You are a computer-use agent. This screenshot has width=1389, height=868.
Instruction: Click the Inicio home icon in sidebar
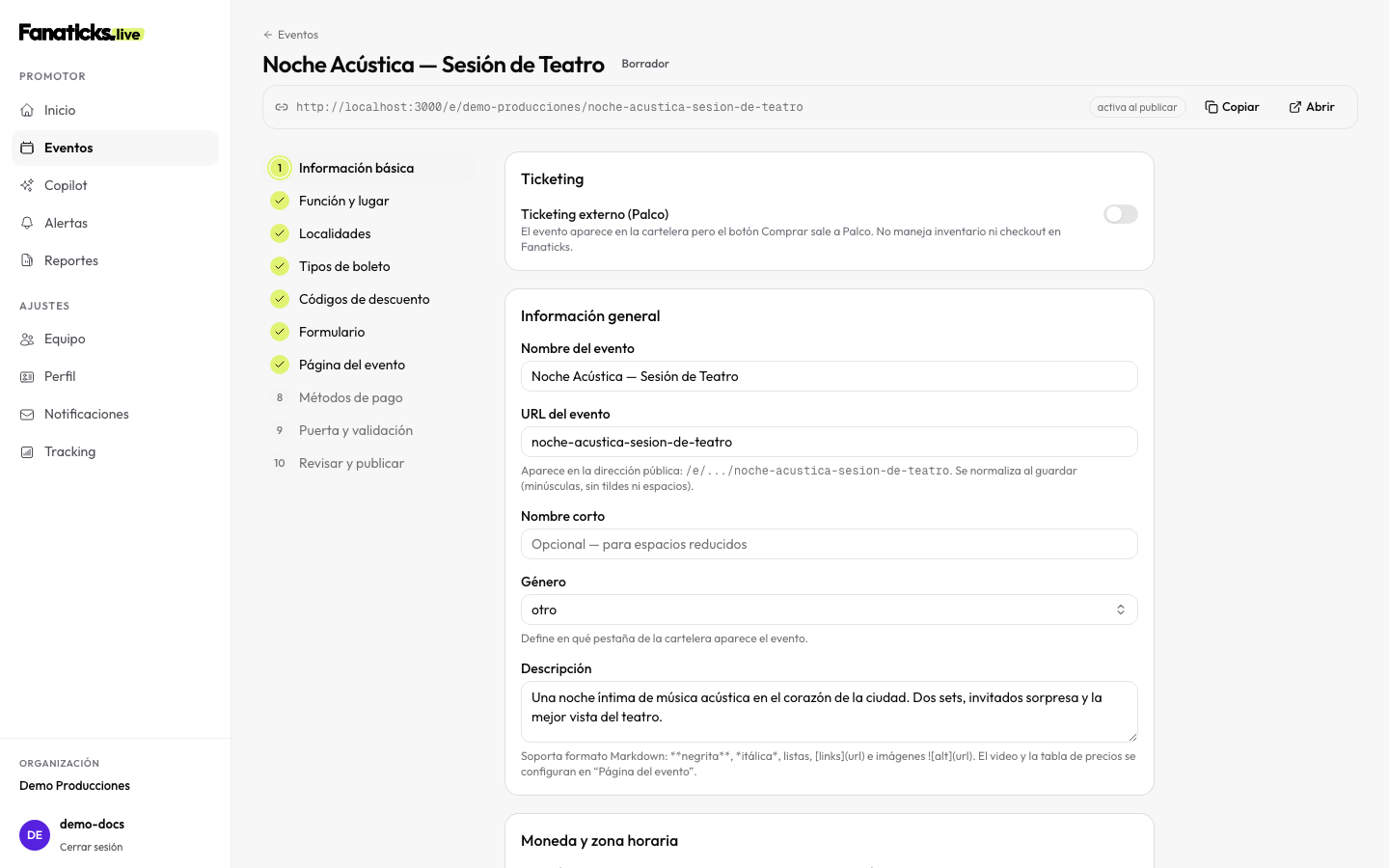click(x=27, y=110)
